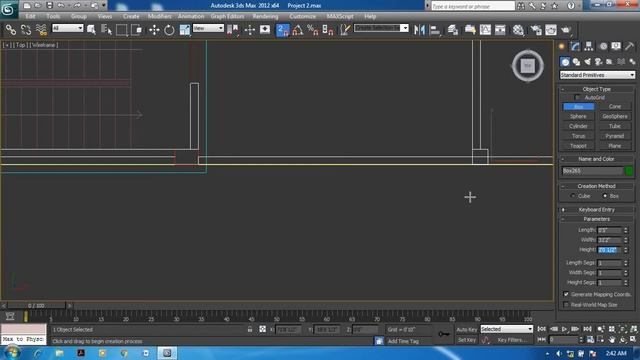Select the Cameras category icon
This screenshot has height=360, width=640.
tap(598, 62)
